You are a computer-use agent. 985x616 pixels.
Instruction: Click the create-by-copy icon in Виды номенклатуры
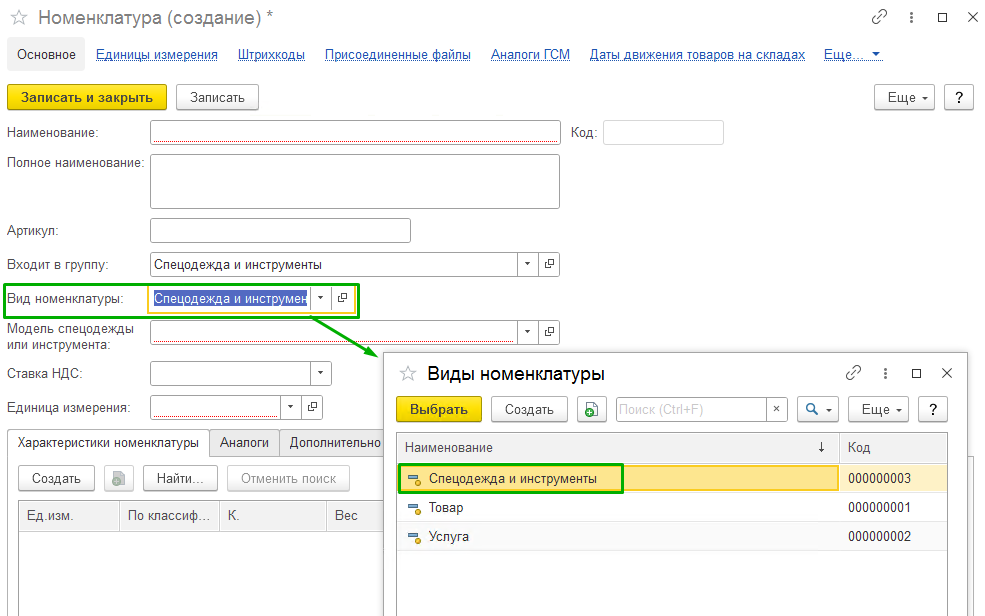coord(592,409)
